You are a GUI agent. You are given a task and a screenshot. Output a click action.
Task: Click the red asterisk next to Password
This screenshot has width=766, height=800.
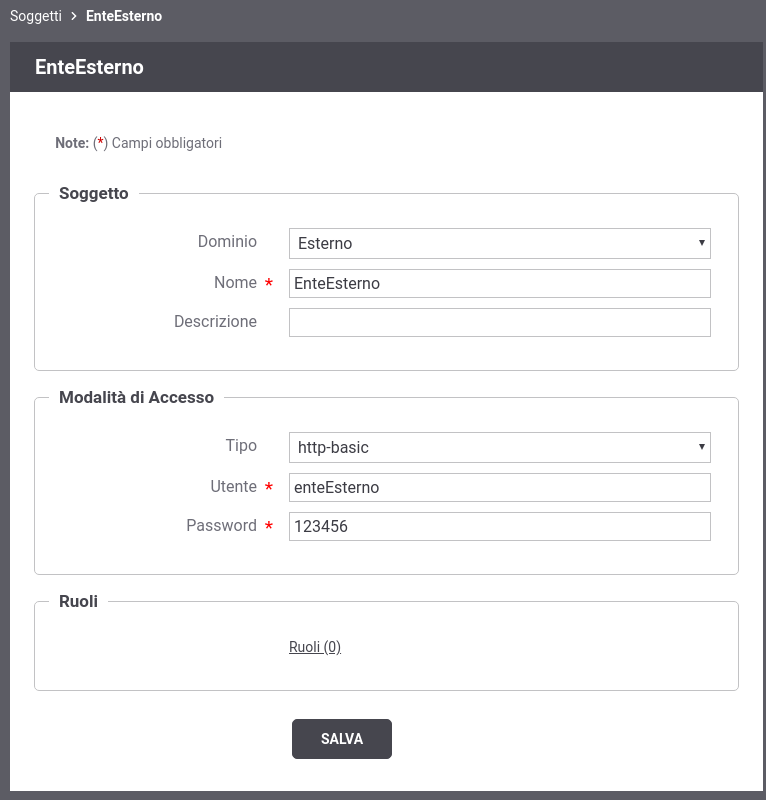point(269,528)
